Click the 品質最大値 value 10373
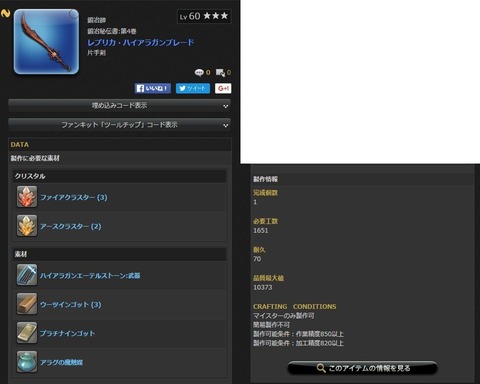Viewport: 480px width, 384px height. click(263, 287)
